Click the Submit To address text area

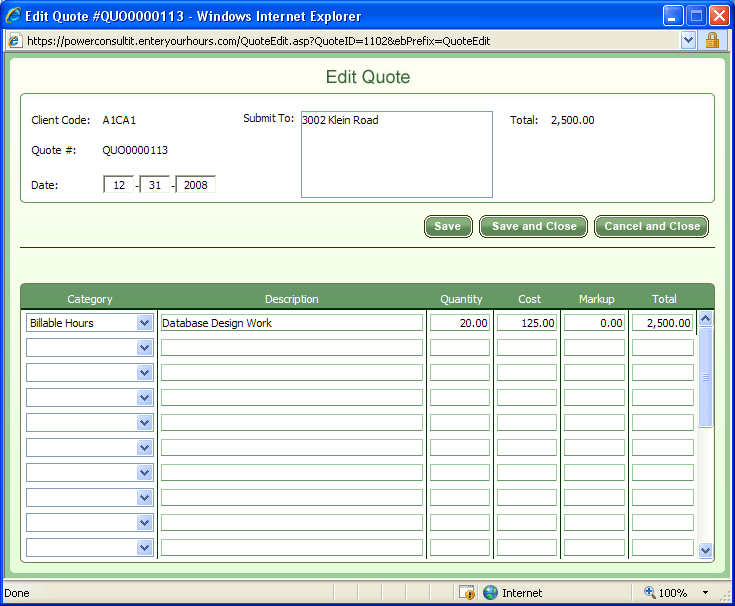click(396, 155)
